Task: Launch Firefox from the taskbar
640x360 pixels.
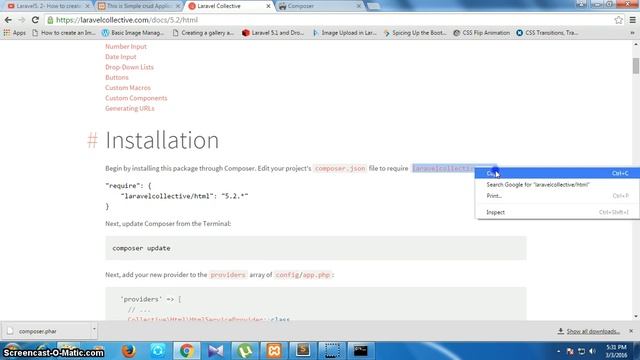Action: coord(129,351)
